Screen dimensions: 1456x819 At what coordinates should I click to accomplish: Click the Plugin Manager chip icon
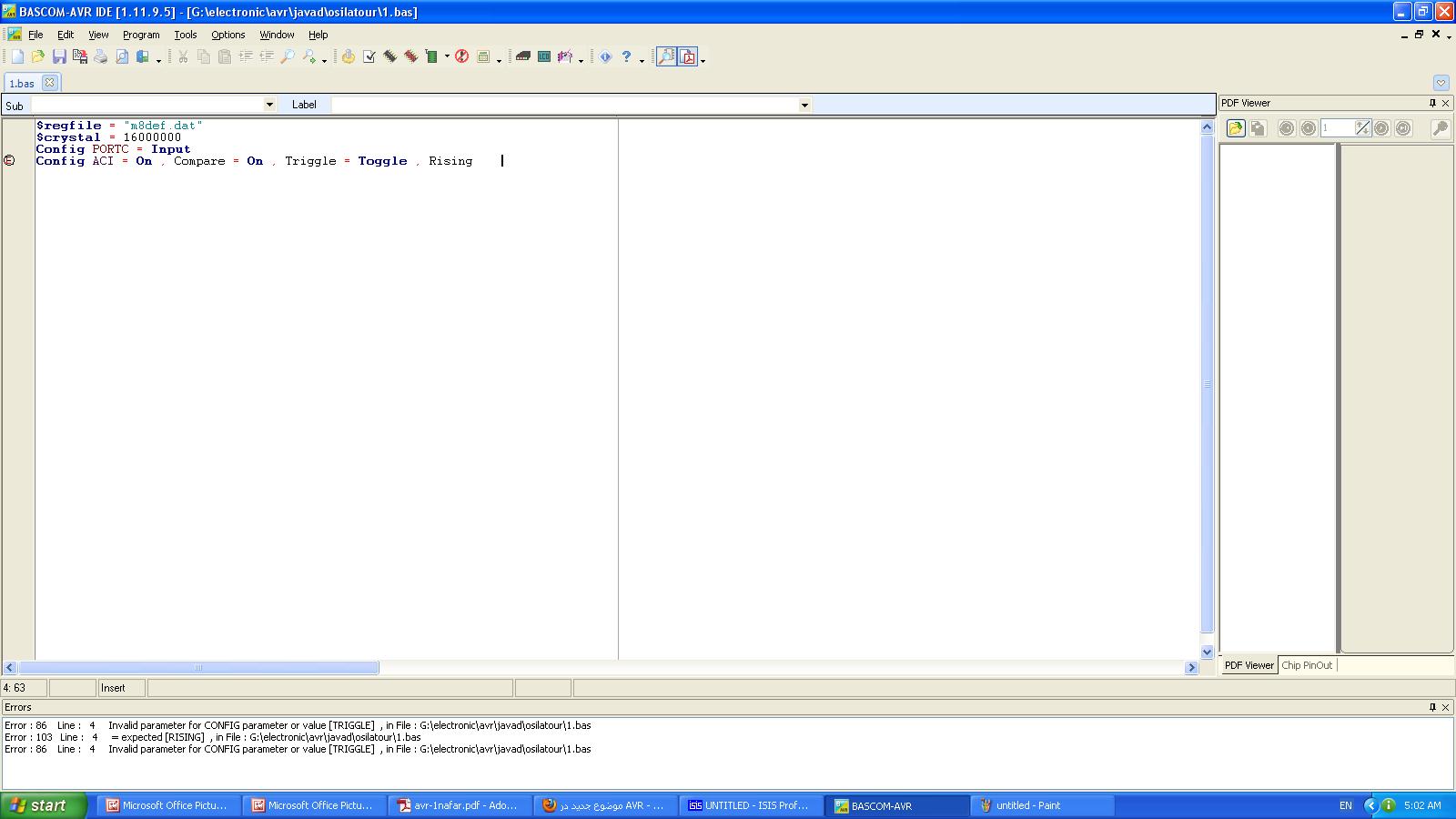tap(523, 56)
